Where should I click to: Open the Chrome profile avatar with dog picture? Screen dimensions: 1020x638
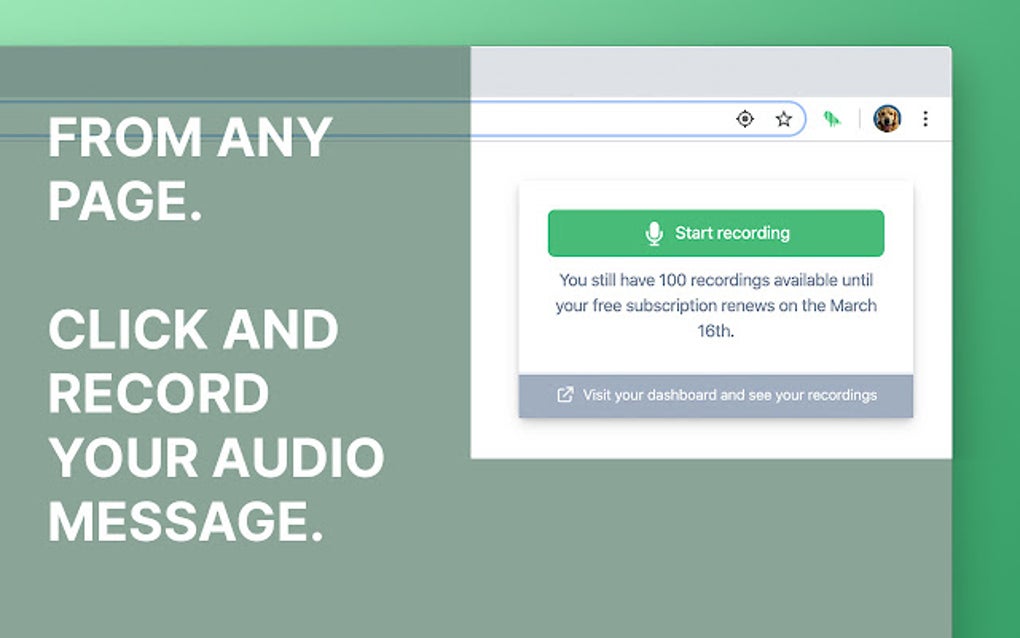coord(886,118)
